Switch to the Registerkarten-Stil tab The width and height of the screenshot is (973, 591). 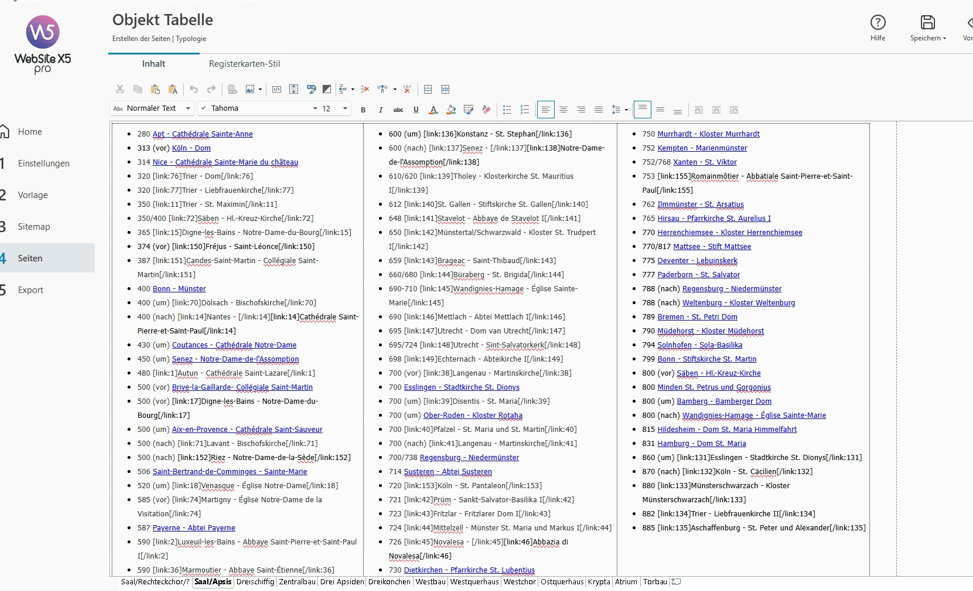pyautogui.click(x=244, y=63)
